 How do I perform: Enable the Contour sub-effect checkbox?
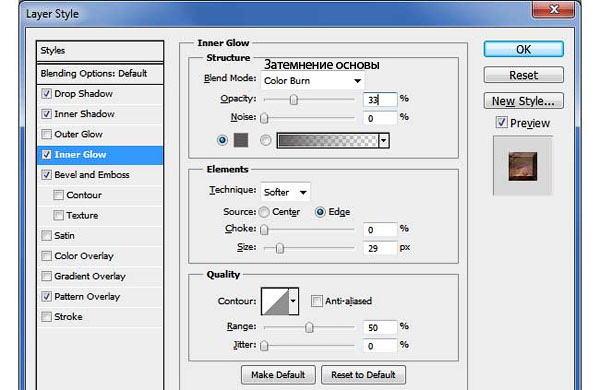click(58, 195)
